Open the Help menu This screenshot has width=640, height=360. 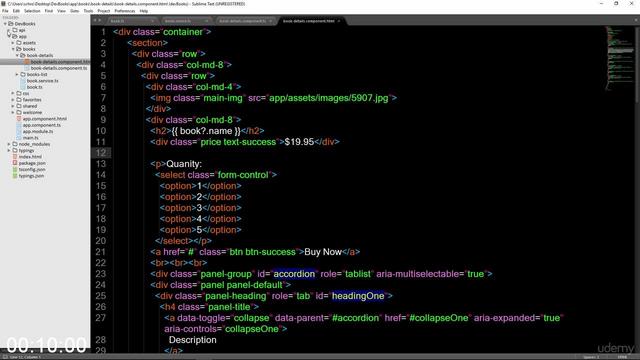(x=144, y=11)
